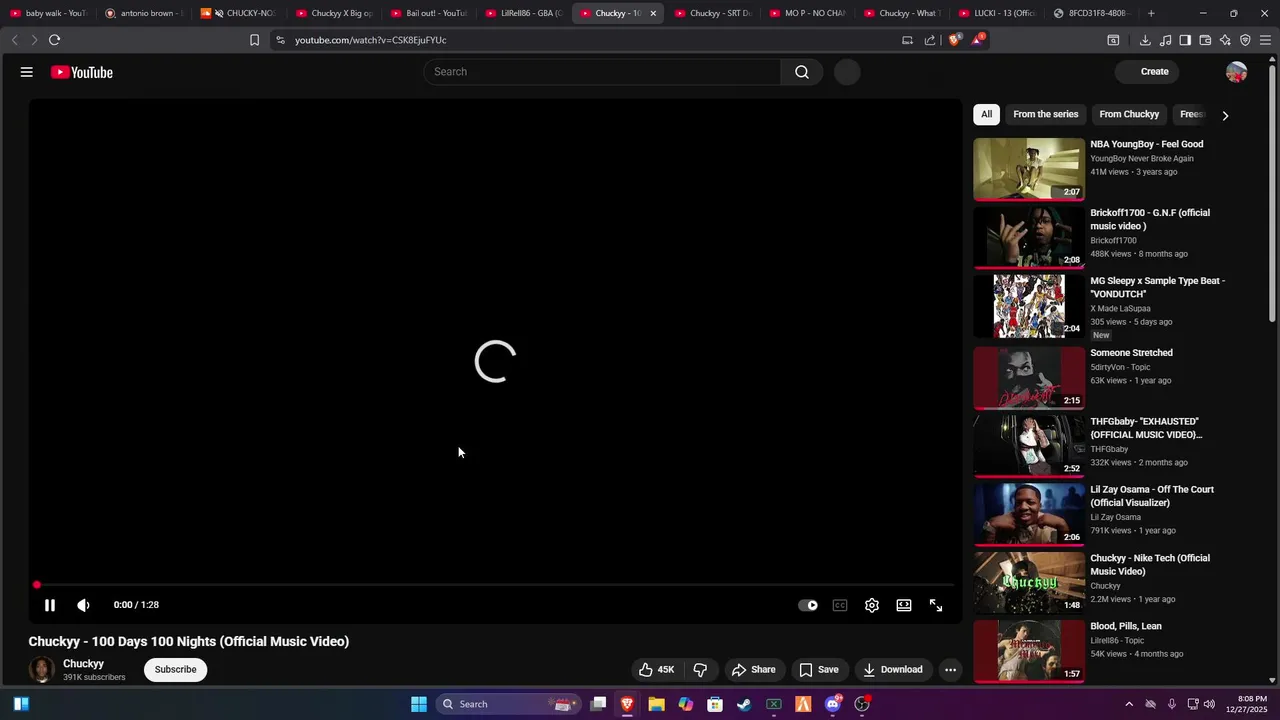Image resolution: width=1280 pixels, height=720 pixels.
Task: Seek on the red video progress bar
Action: [x=495, y=585]
